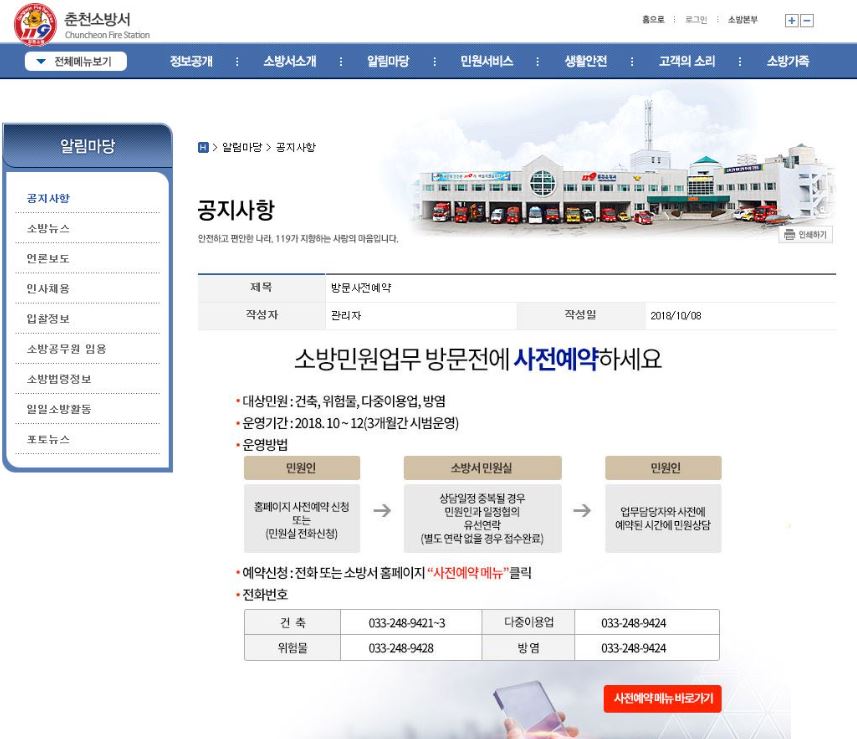This screenshot has height=739, width=857.
Task: Click the 인쇄하기 print button
Action: (x=806, y=235)
